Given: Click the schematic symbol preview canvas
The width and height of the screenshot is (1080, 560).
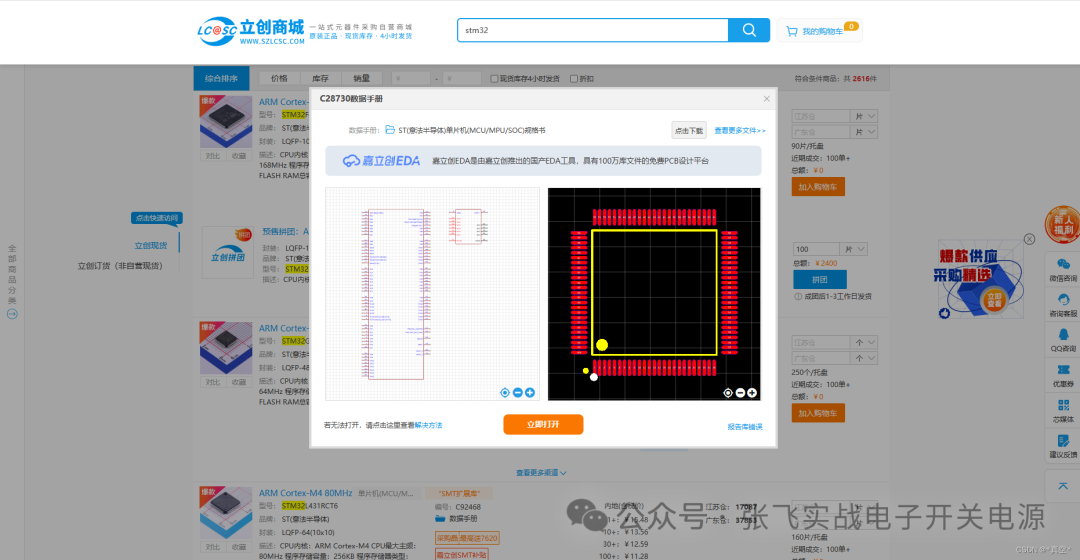Looking at the screenshot, I should point(433,294).
